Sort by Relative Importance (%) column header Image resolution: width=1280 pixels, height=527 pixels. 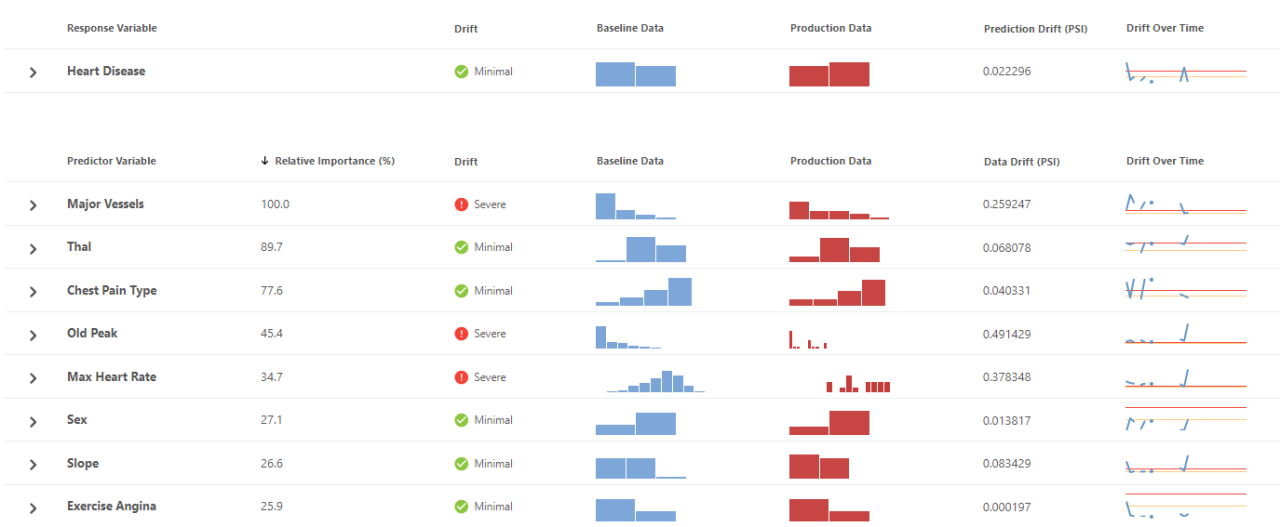(334, 161)
